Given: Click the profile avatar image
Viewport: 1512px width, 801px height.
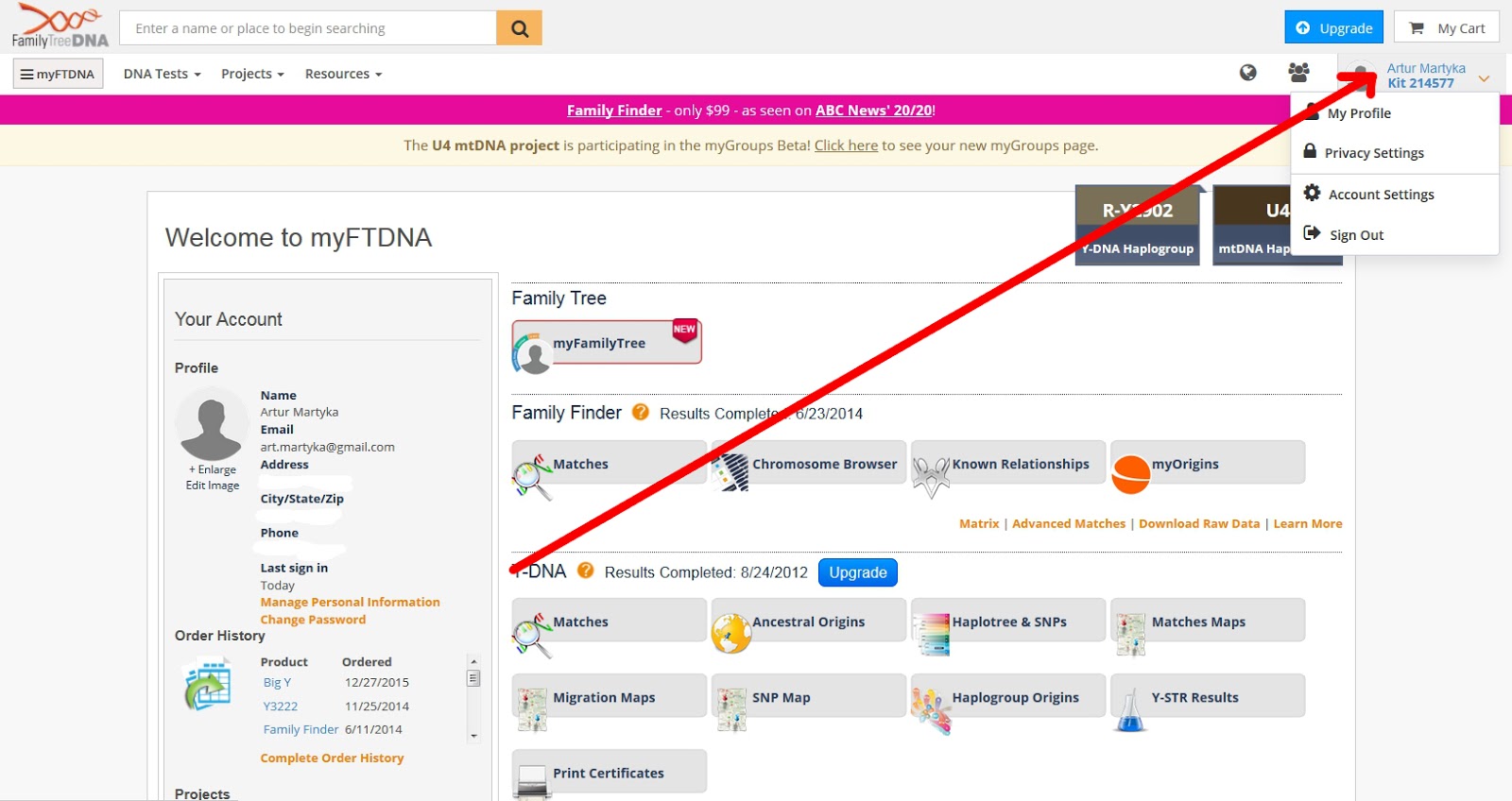Looking at the screenshot, I should 212,424.
